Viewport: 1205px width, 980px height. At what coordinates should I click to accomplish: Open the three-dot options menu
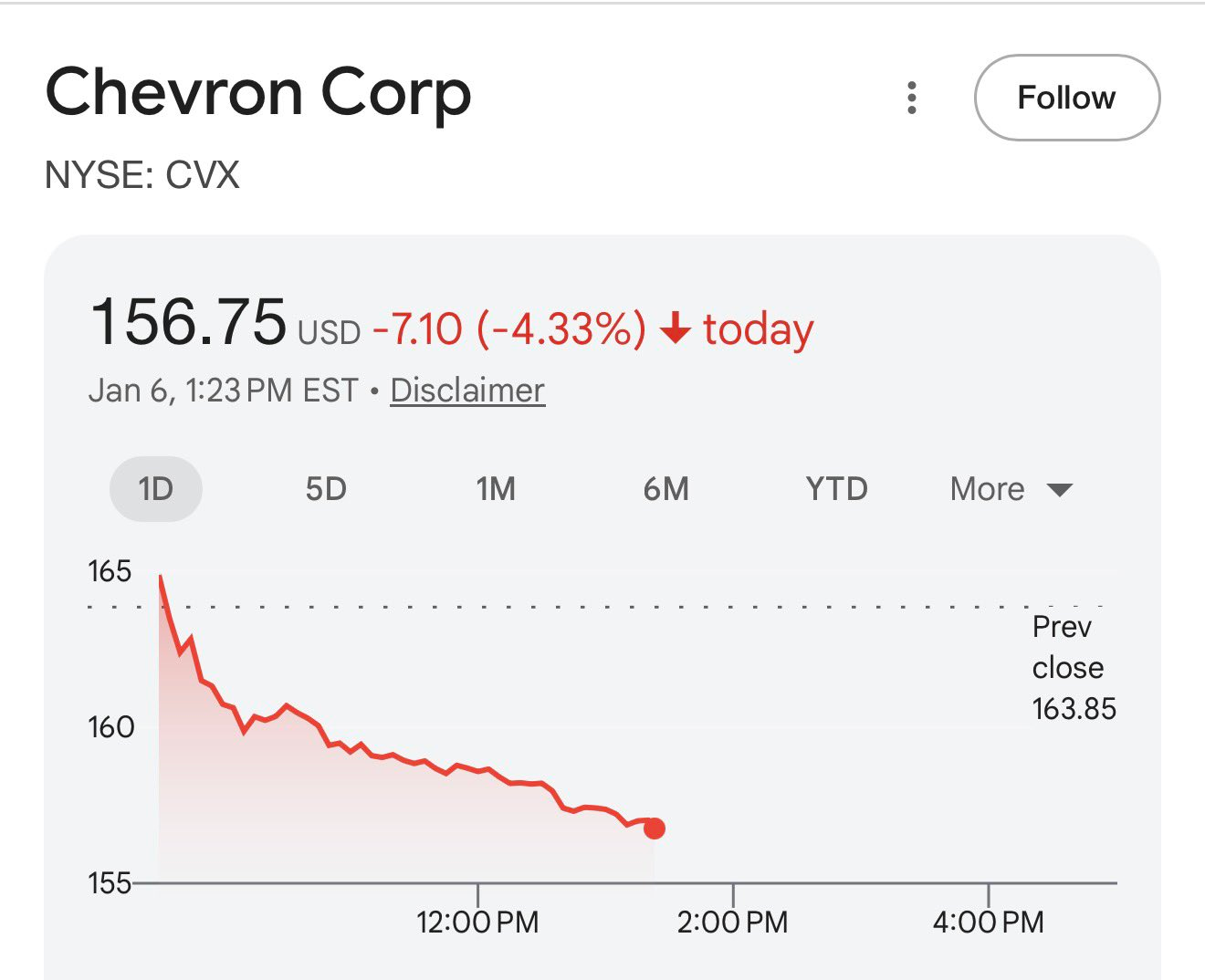click(x=911, y=98)
